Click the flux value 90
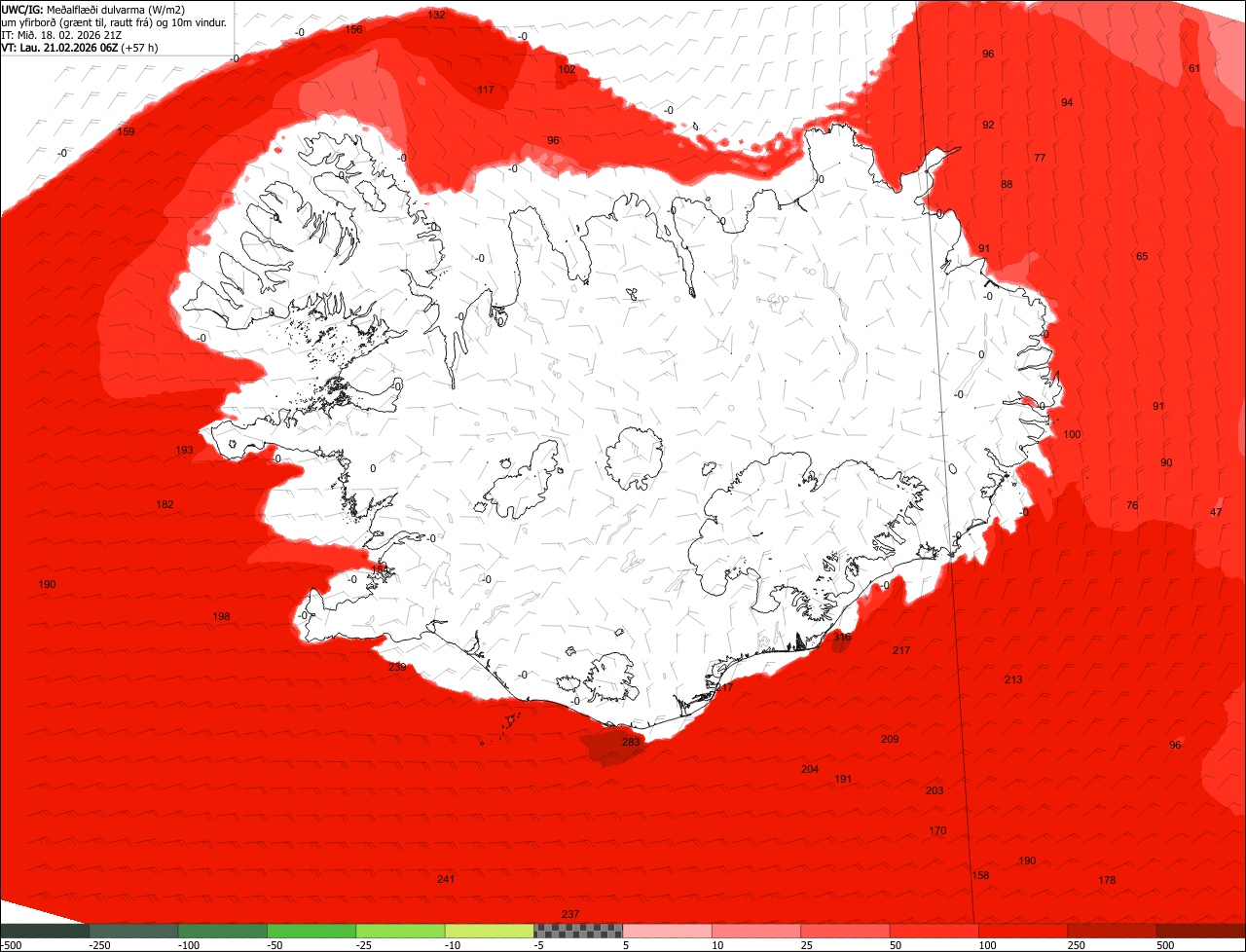 point(1166,462)
